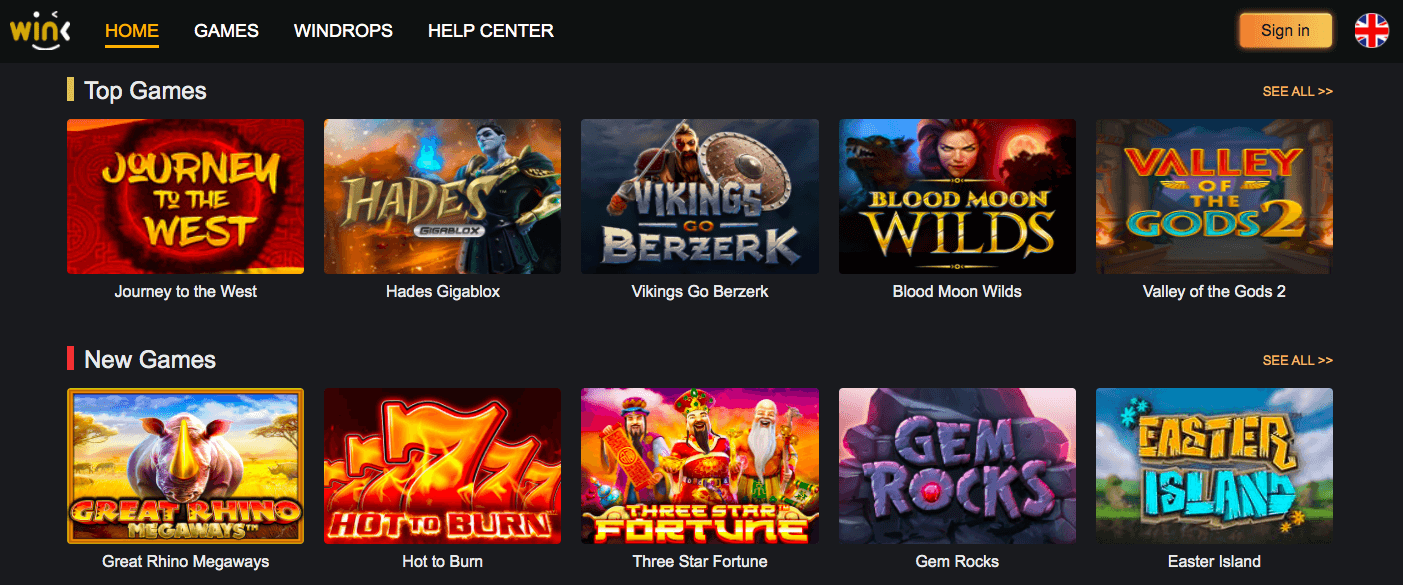Open Great Rhino Megaways game image
1403x585 pixels.
coord(185,466)
